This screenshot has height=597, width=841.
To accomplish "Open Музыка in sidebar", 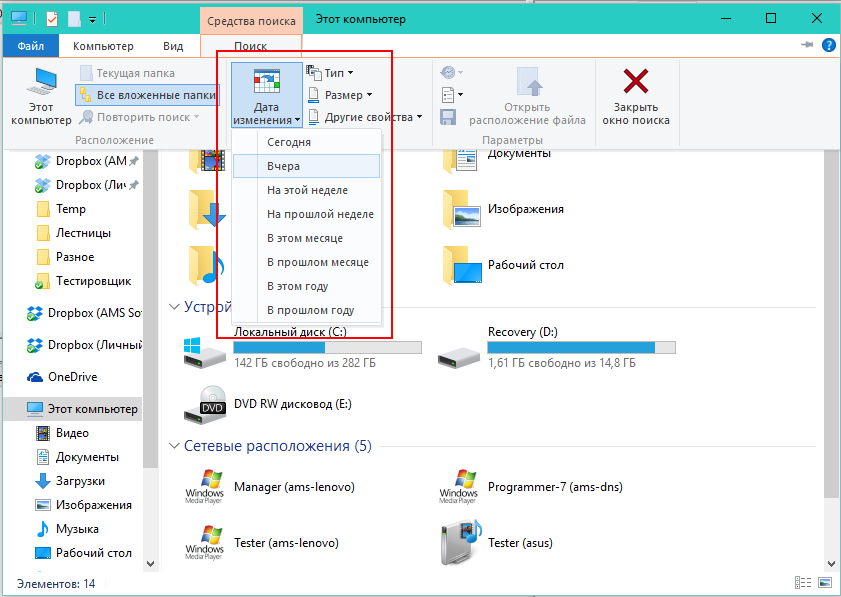I will [67, 529].
